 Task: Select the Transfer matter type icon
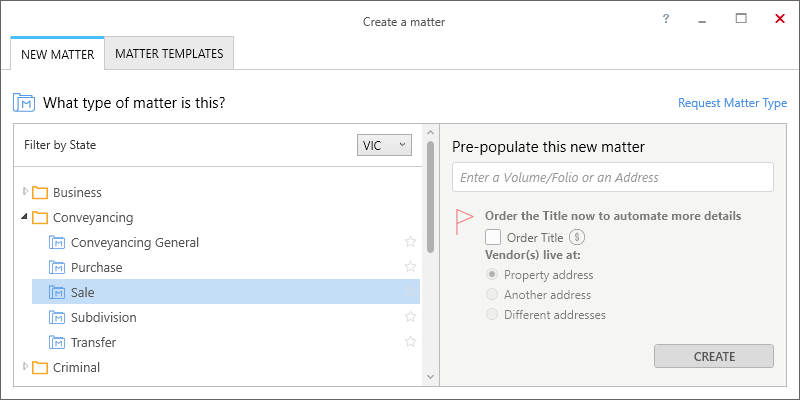pyautogui.click(x=57, y=342)
